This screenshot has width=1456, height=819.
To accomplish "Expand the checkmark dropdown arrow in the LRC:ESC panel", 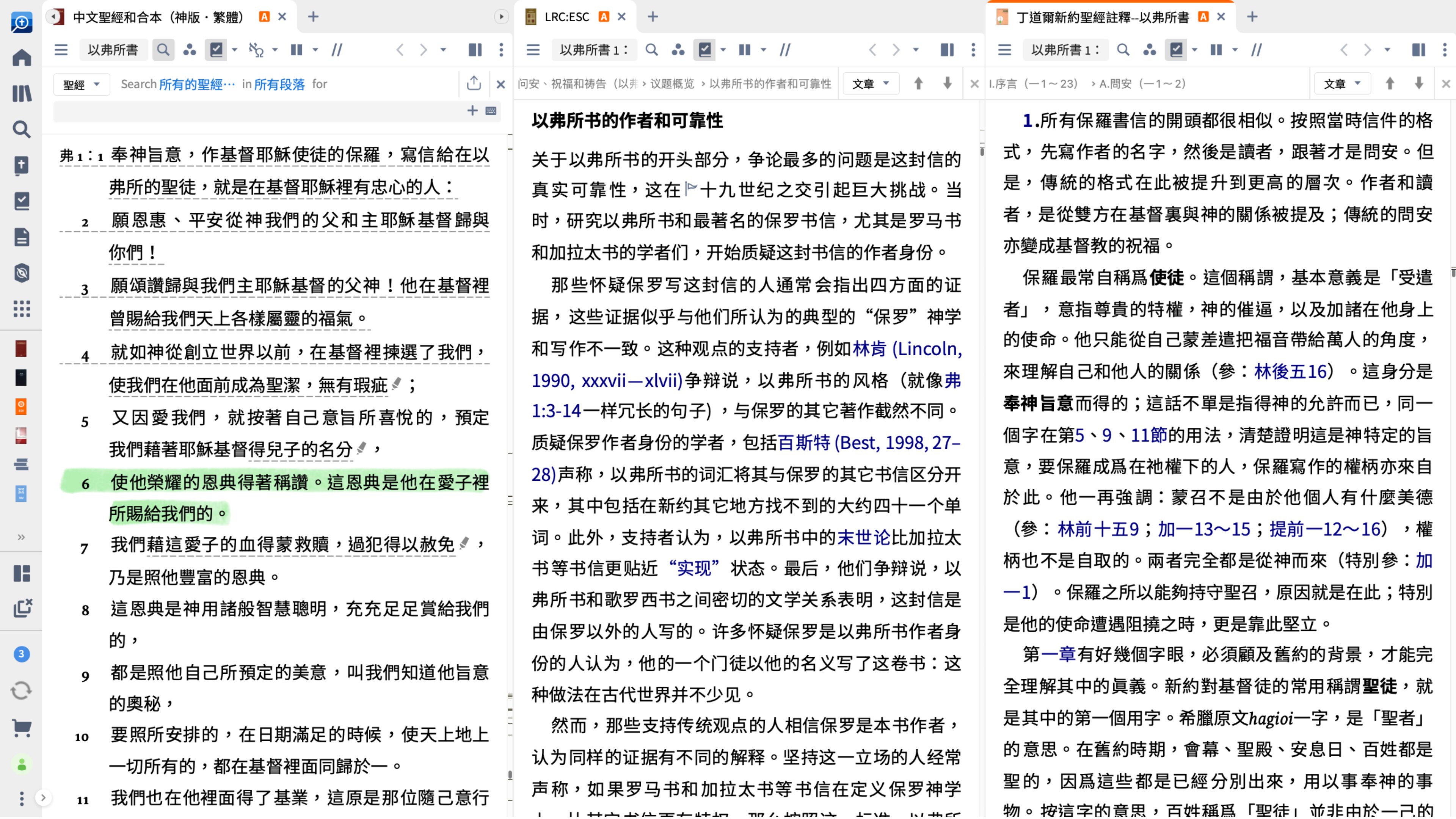I will click(x=723, y=50).
